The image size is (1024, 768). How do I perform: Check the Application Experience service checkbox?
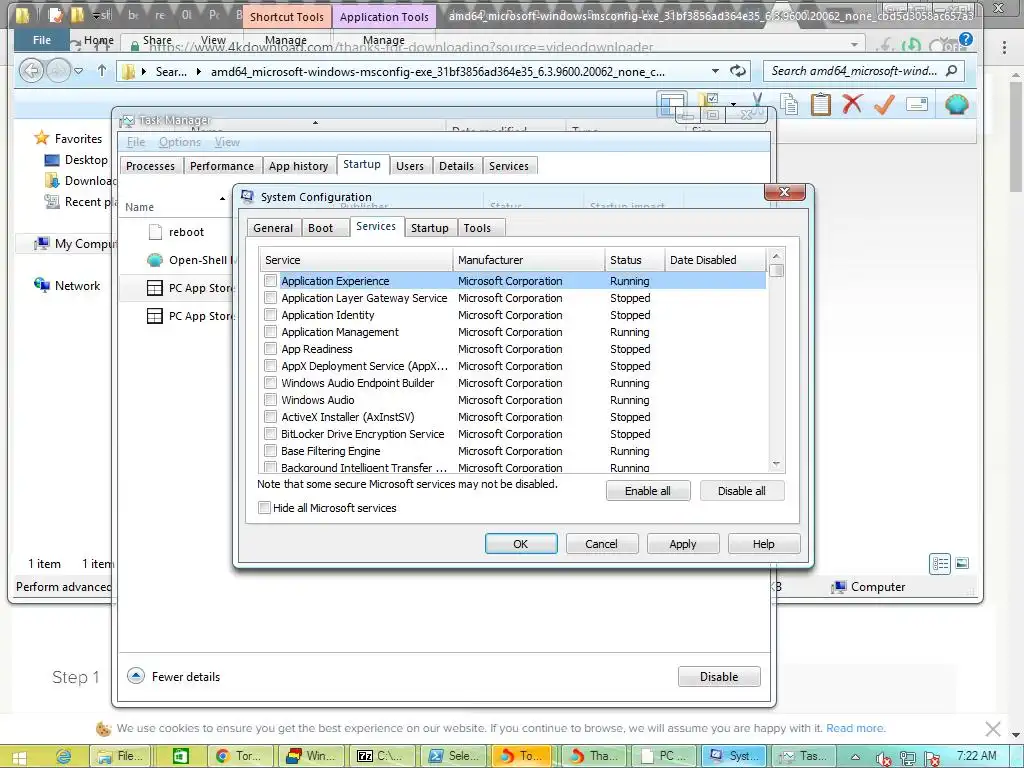[270, 281]
